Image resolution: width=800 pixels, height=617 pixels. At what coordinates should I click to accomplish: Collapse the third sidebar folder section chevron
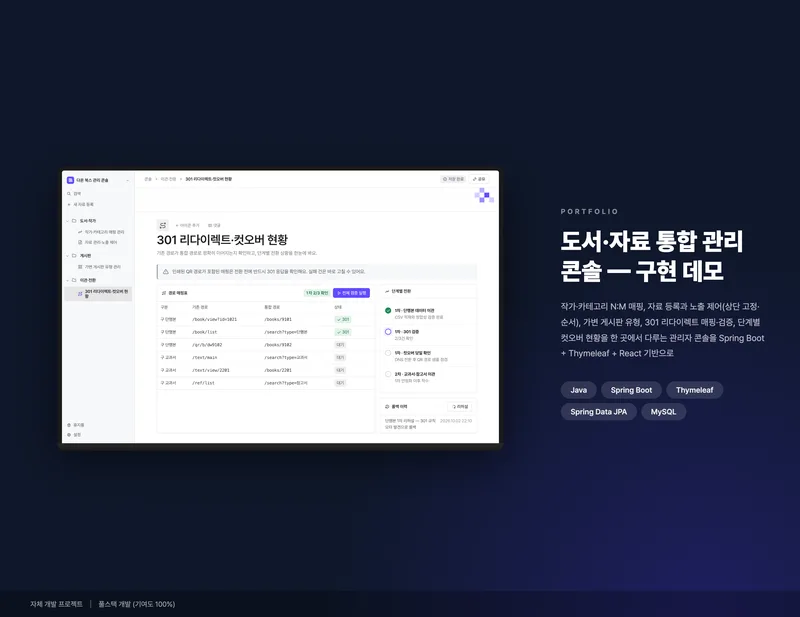click(68, 280)
